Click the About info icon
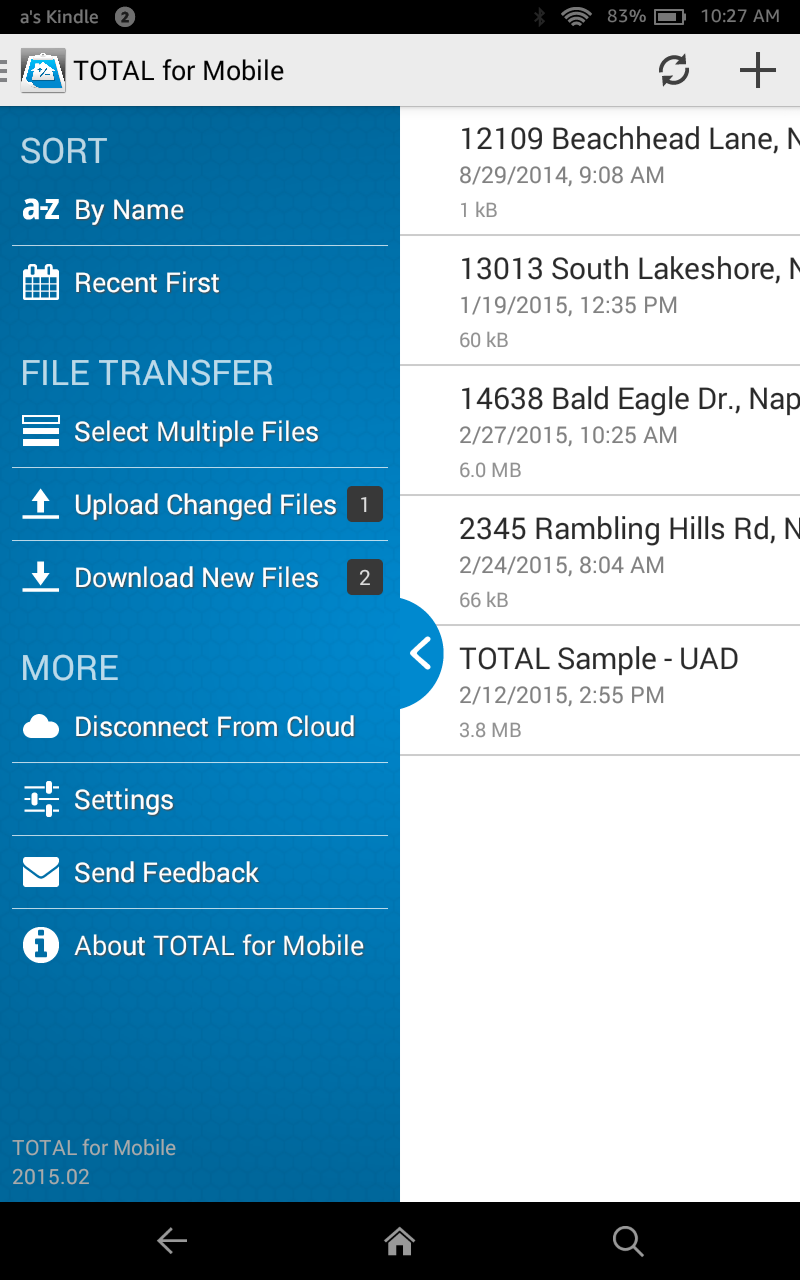The height and width of the screenshot is (1280, 800). coord(39,944)
